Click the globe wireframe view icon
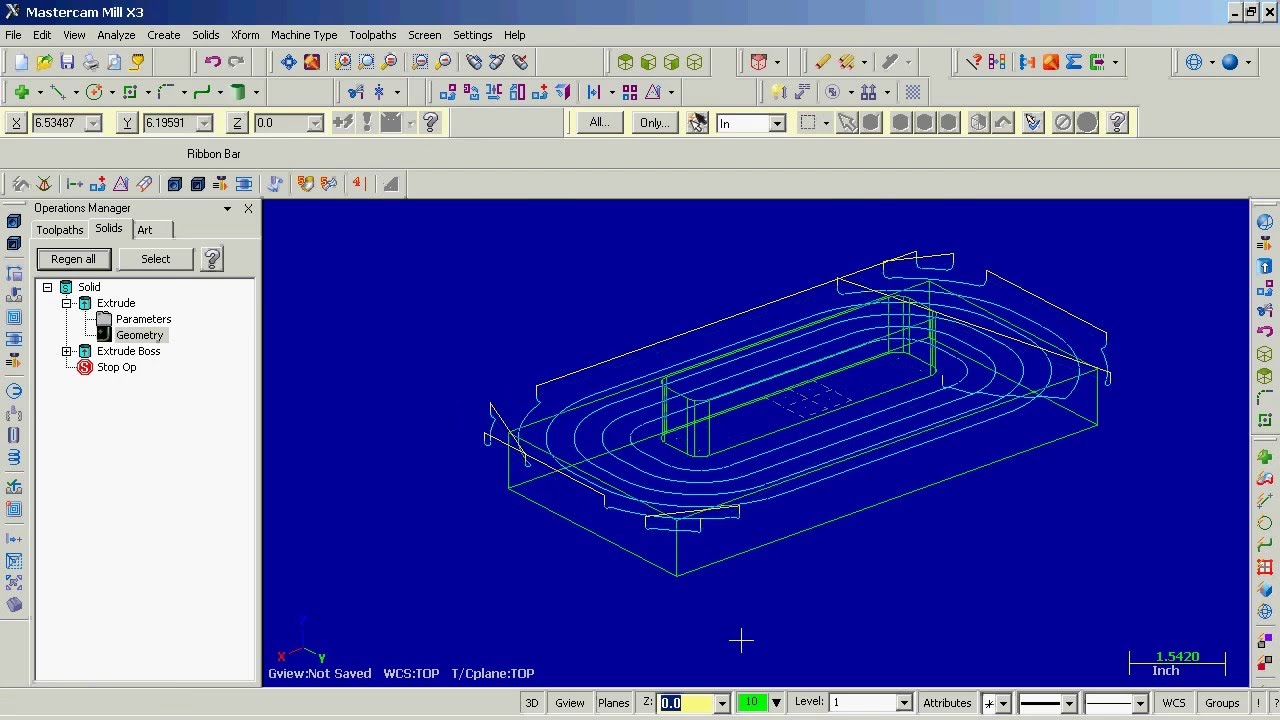The width and height of the screenshot is (1280, 720). (x=1194, y=62)
